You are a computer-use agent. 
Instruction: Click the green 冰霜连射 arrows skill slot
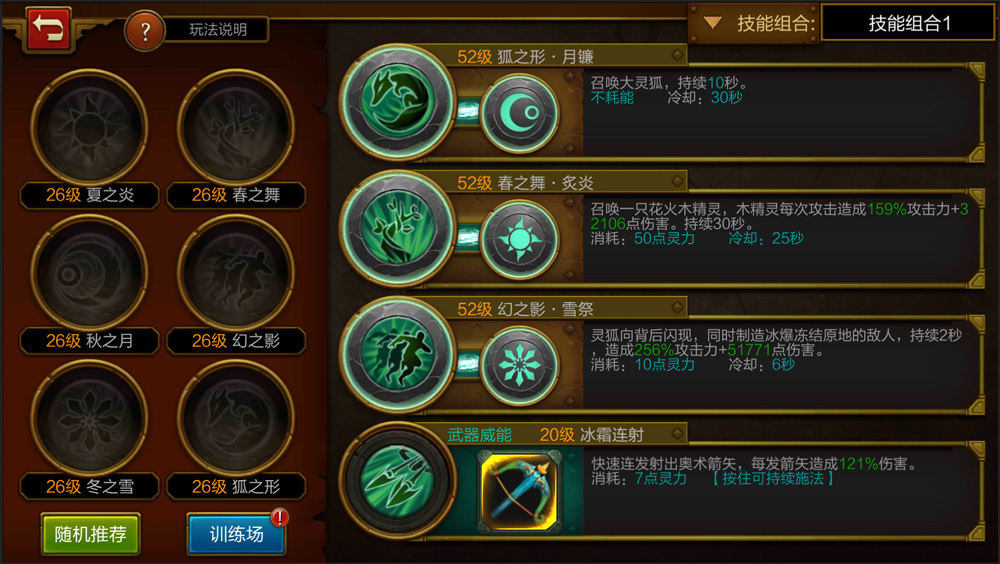point(398,479)
